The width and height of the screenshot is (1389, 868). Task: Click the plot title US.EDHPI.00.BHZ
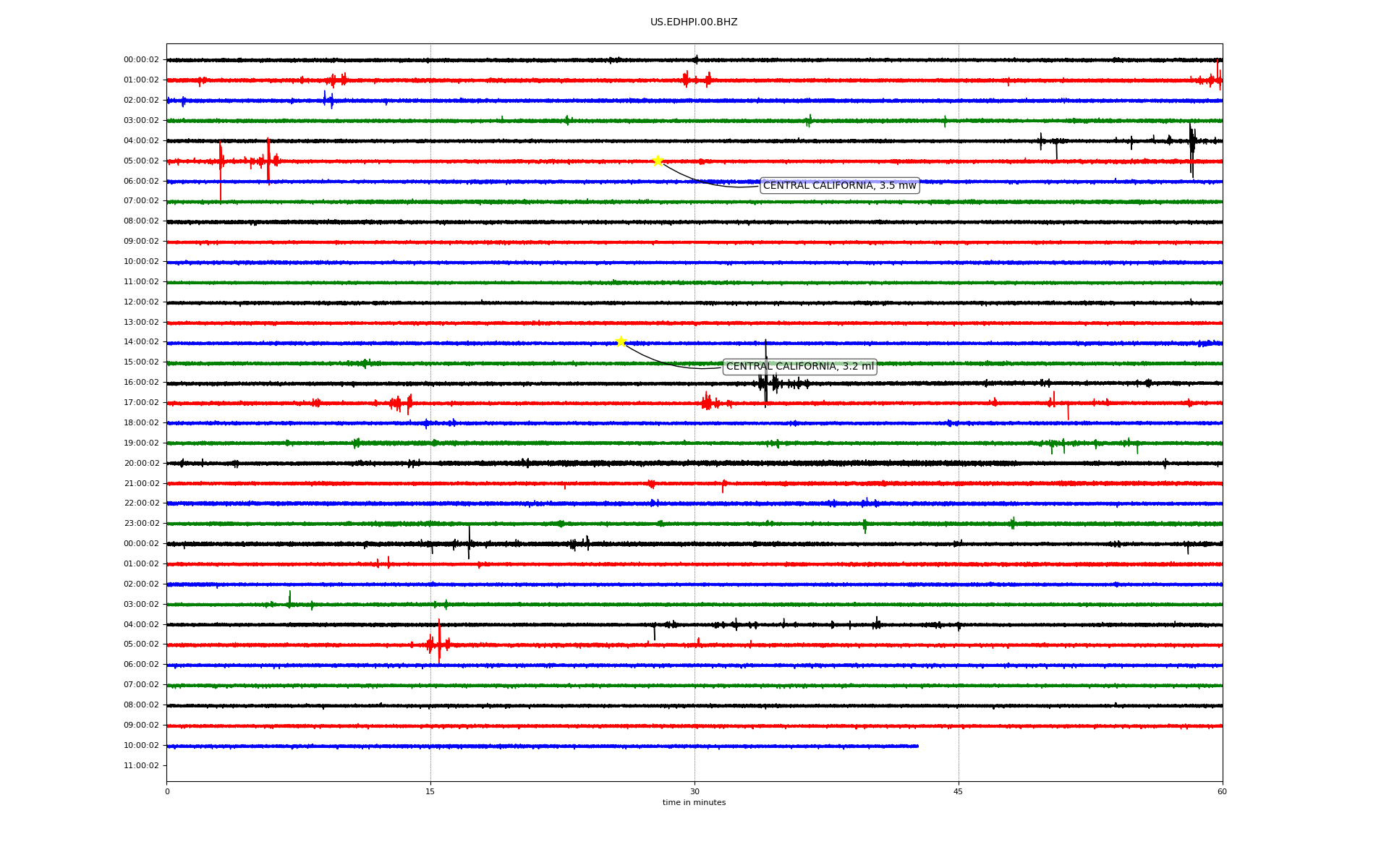[x=694, y=22]
